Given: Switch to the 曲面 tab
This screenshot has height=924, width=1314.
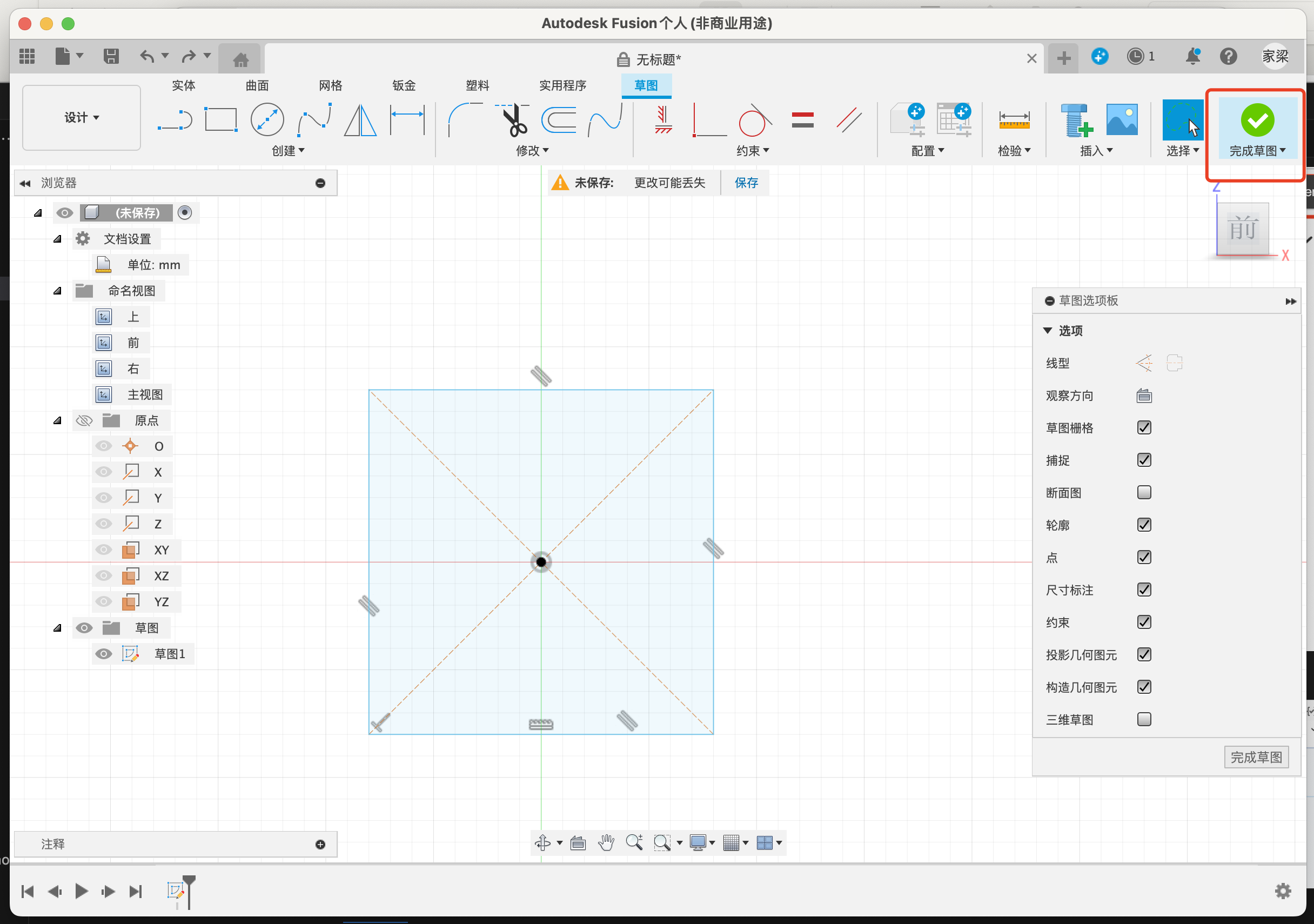Looking at the screenshot, I should pos(257,85).
